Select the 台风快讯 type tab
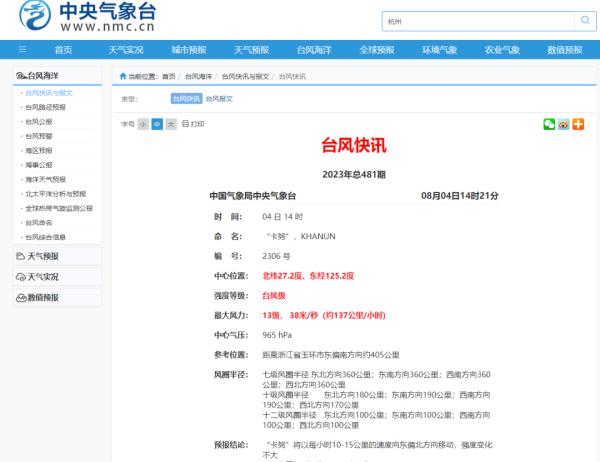The width and height of the screenshot is (600, 462). point(186,99)
